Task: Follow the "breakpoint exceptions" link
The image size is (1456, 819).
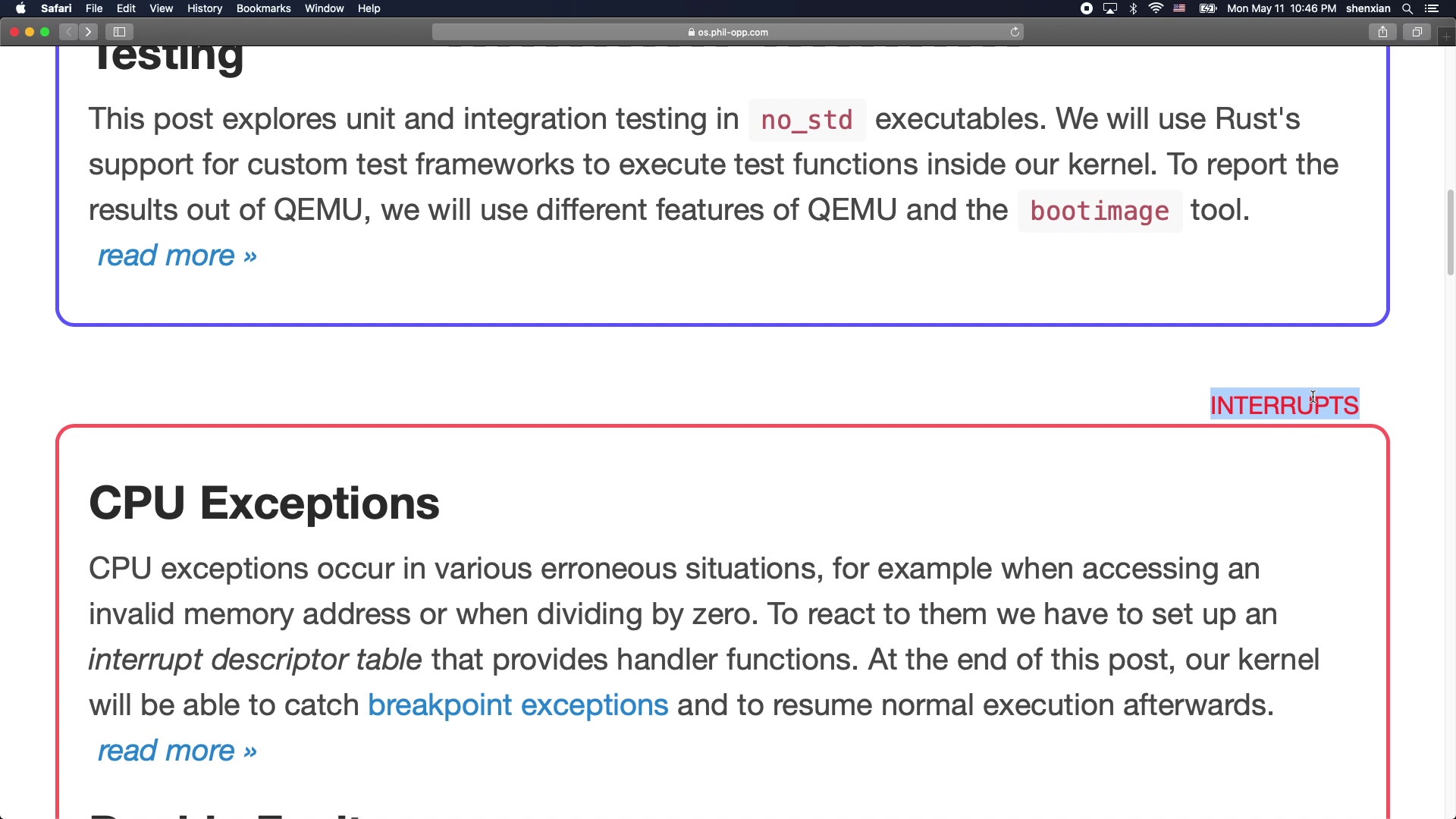Action: point(518,705)
